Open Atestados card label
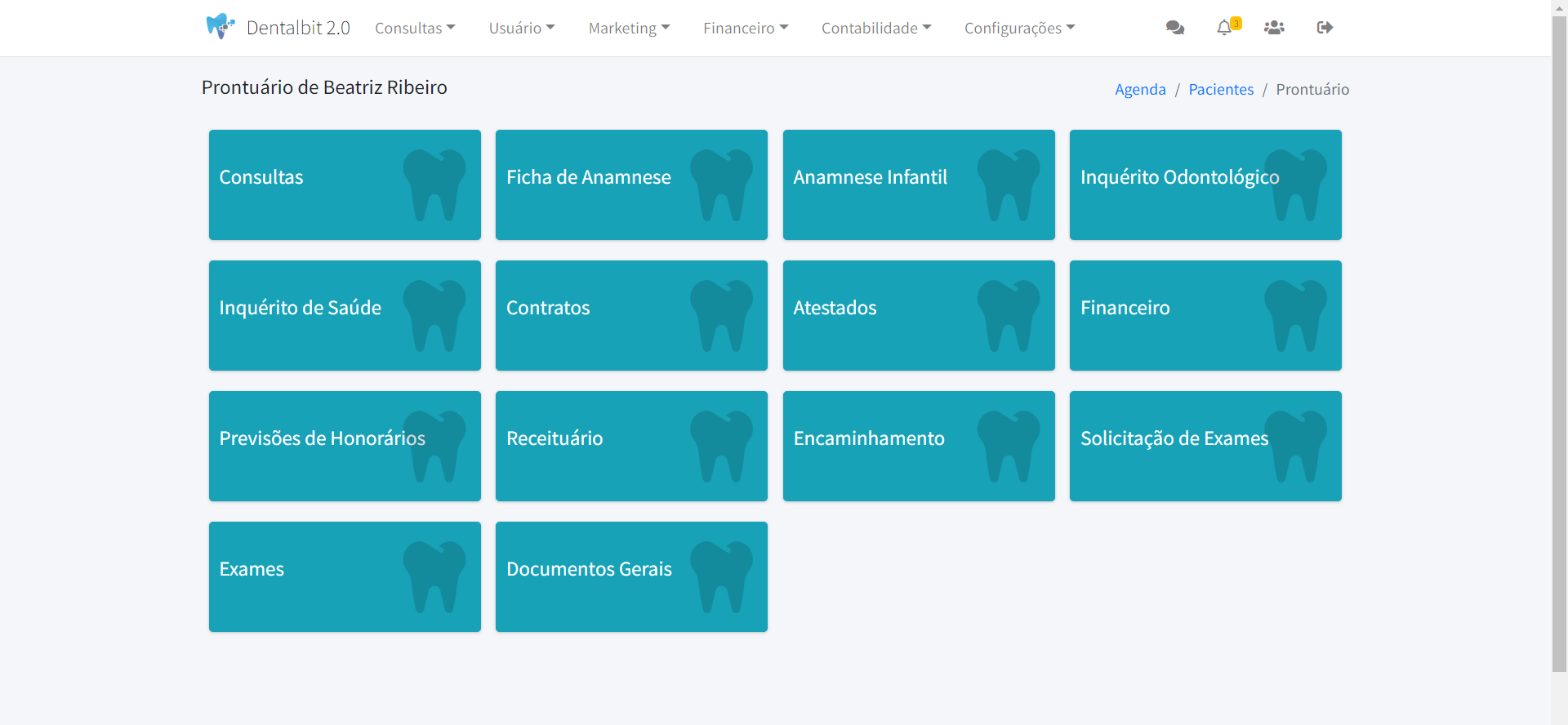The width and height of the screenshot is (1568, 725). [835, 308]
